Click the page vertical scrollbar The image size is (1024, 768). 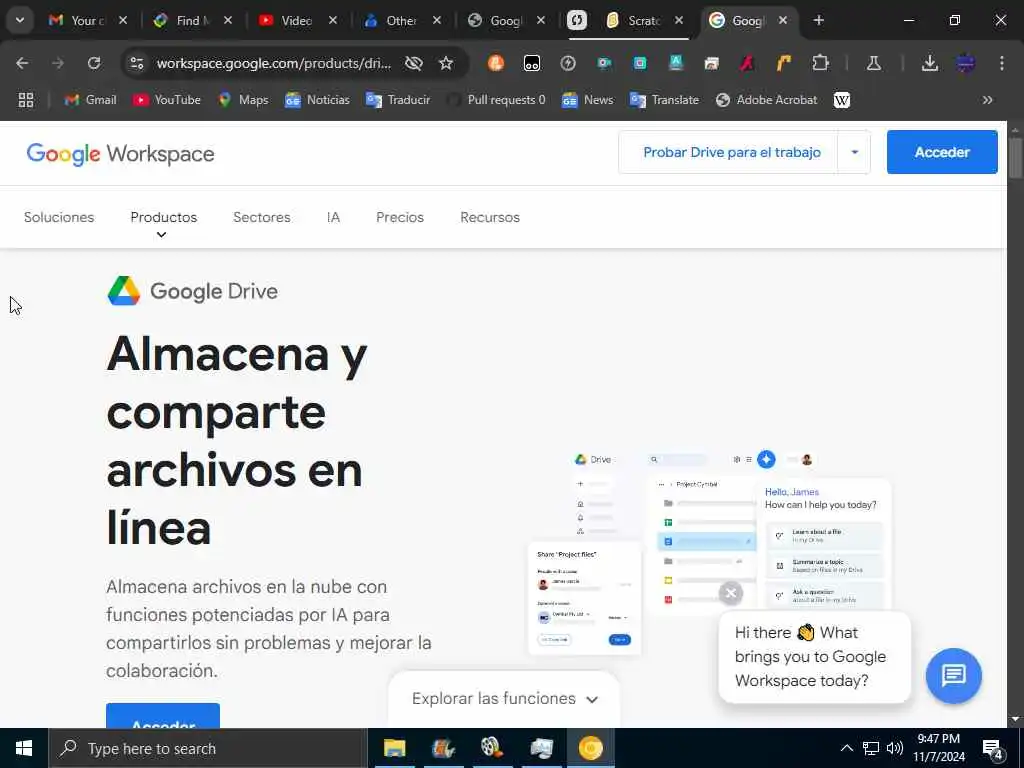[1015, 157]
